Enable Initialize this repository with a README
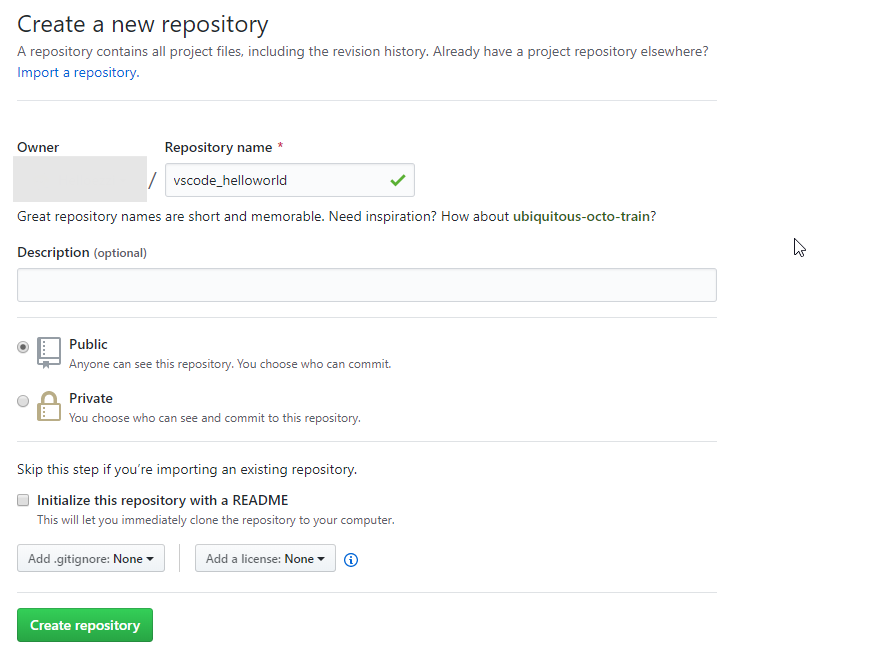 click(x=23, y=500)
